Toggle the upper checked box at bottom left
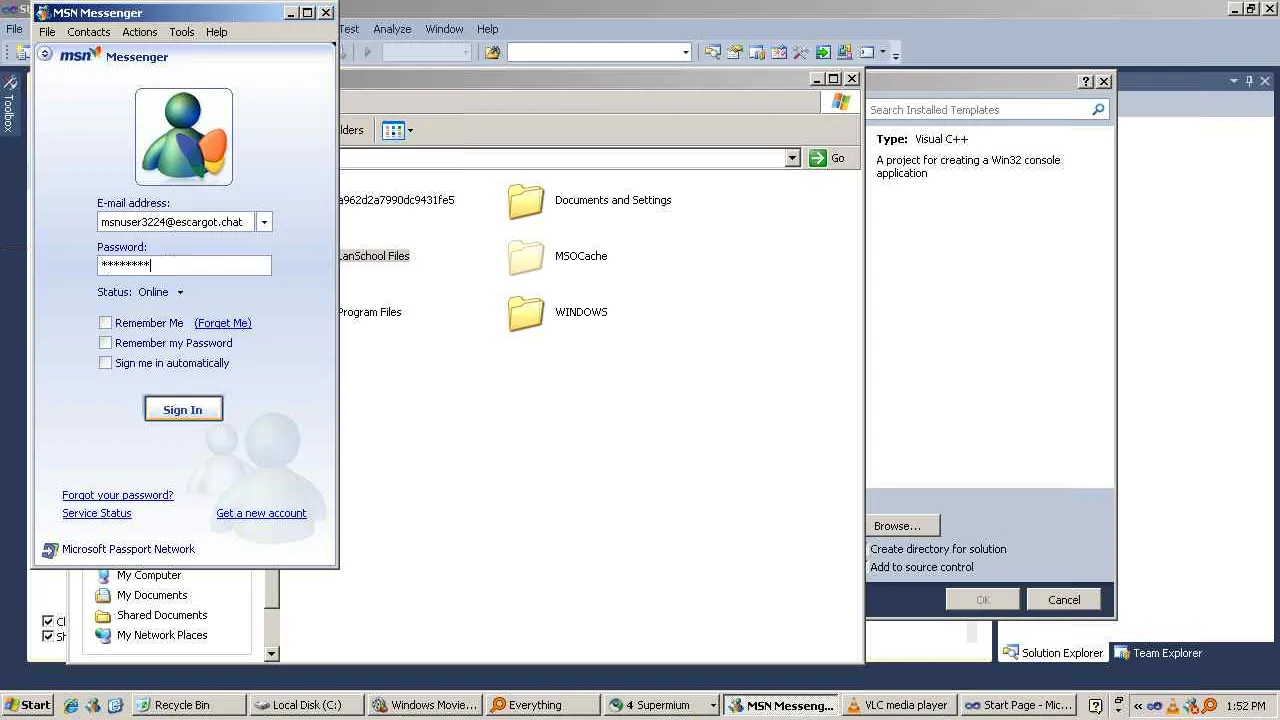The height and width of the screenshot is (720, 1280). click(47, 621)
